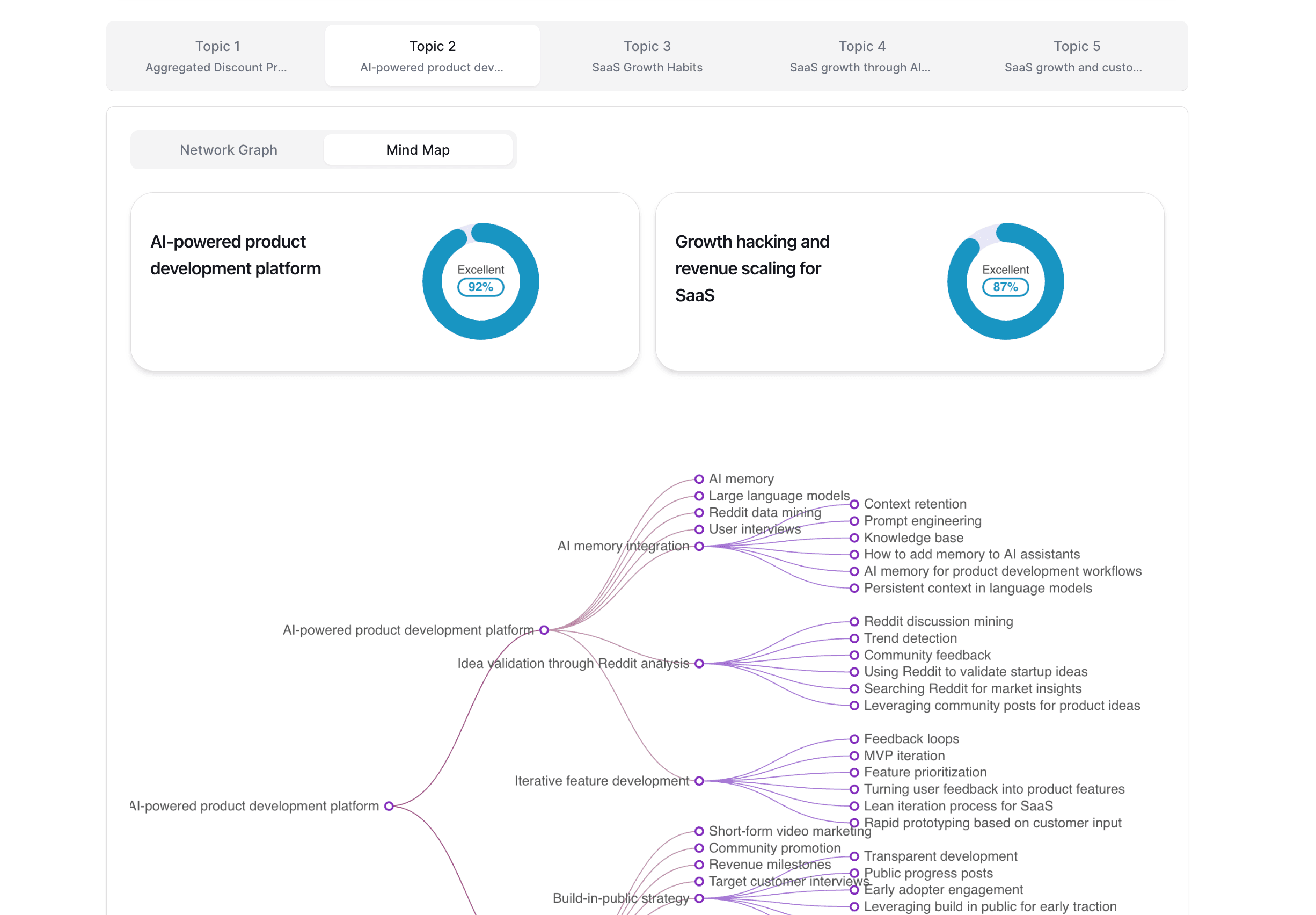
Task: Select the Mind Map view toggle
Action: tap(417, 150)
